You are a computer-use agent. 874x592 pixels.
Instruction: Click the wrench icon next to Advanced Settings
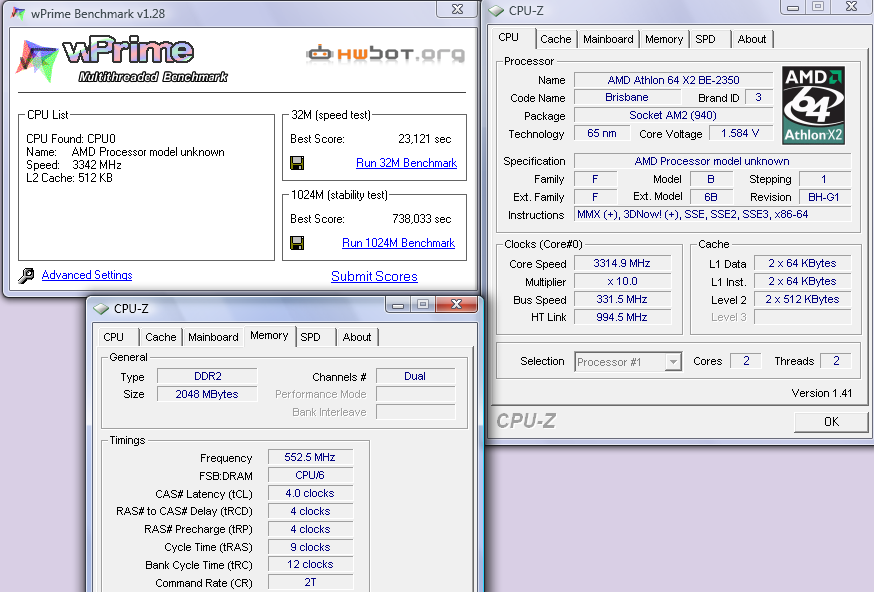[26, 275]
